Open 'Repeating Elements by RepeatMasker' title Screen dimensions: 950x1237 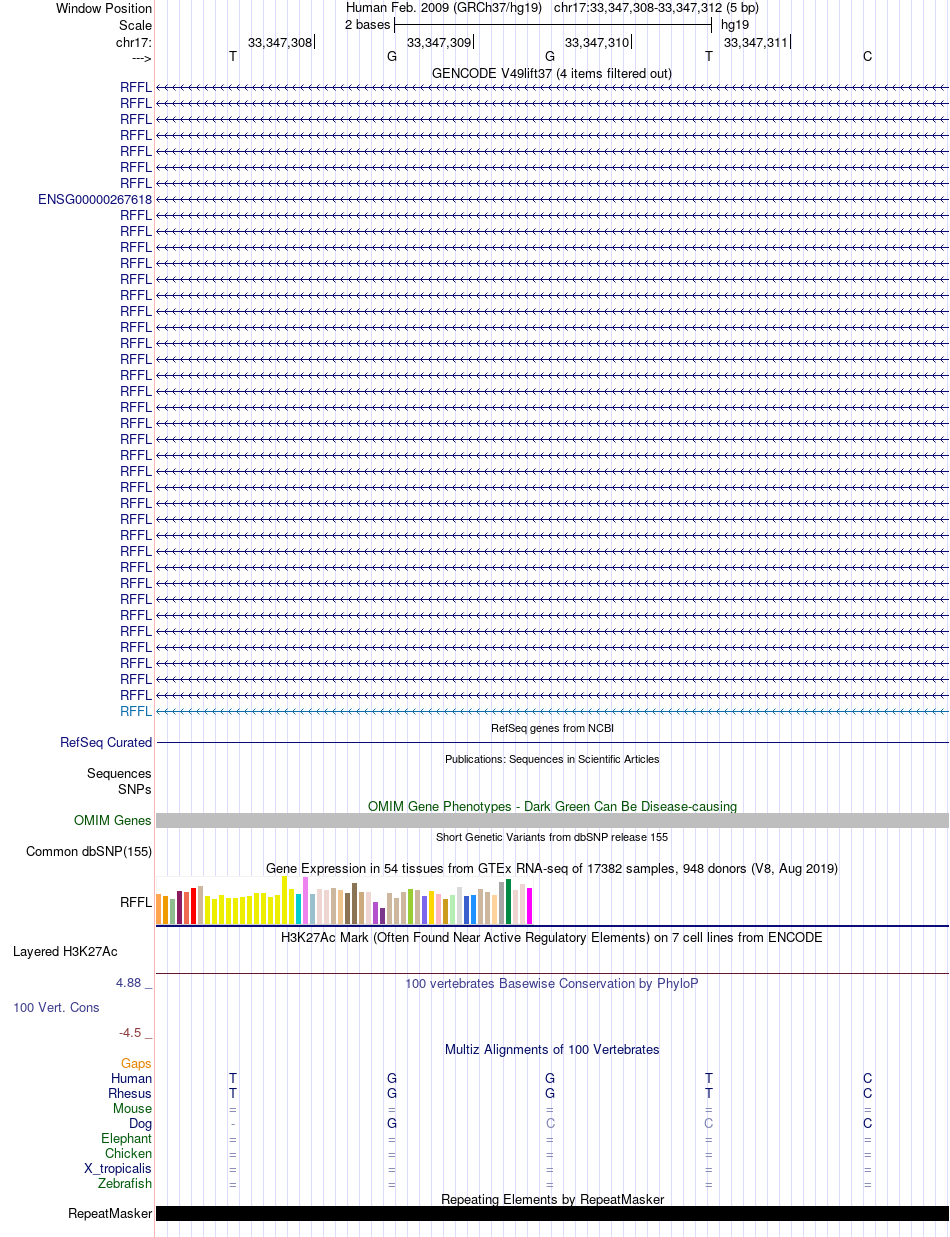tap(552, 1199)
